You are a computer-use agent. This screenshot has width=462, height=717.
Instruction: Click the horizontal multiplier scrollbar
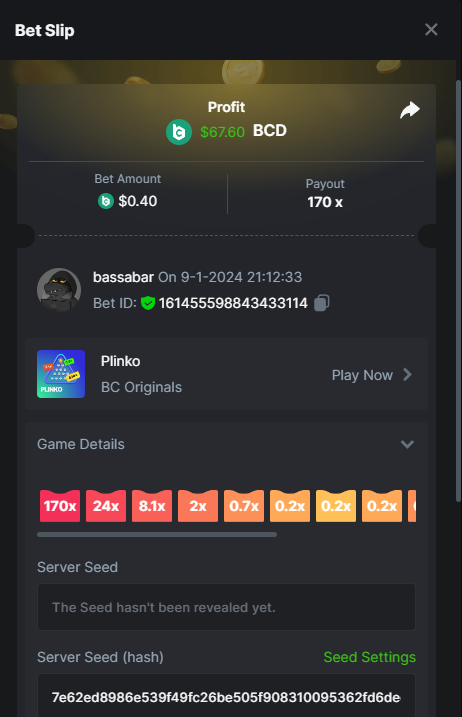[x=157, y=535]
